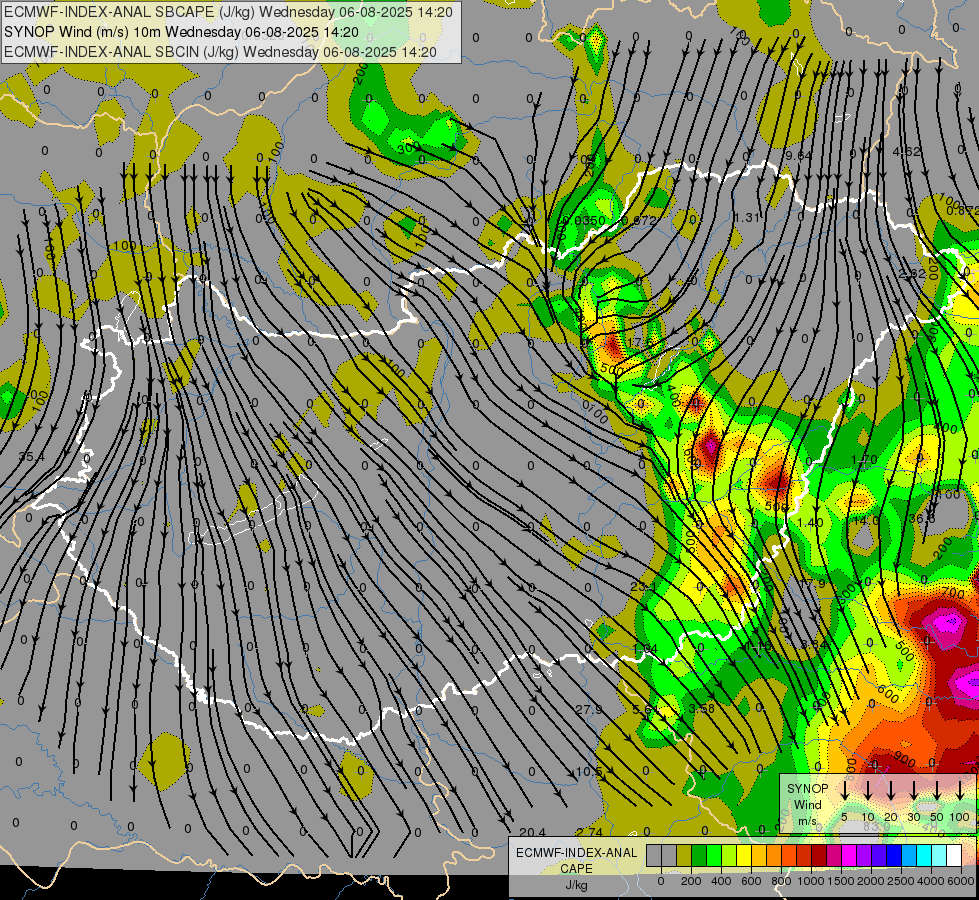Click the 100 m/s wind arrow in legend
The image size is (979, 900).
[960, 790]
